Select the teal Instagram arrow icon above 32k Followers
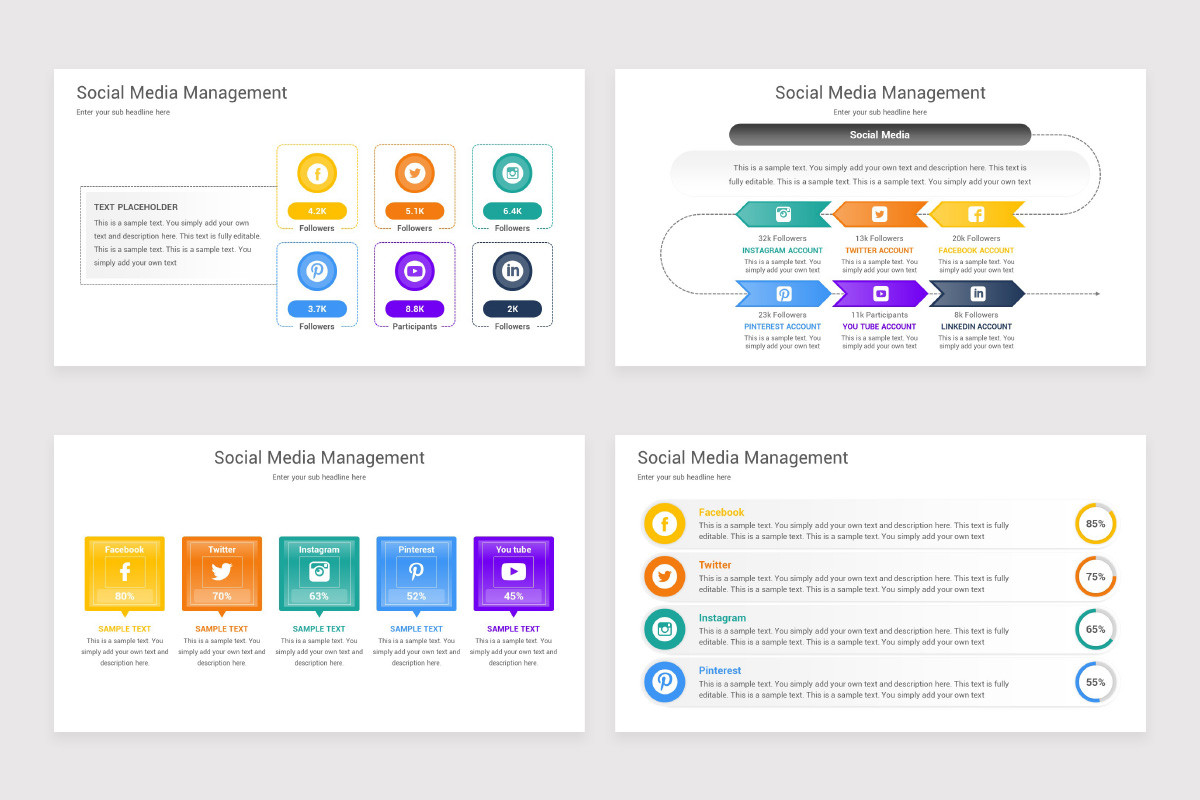This screenshot has height=800, width=1200. click(783, 214)
